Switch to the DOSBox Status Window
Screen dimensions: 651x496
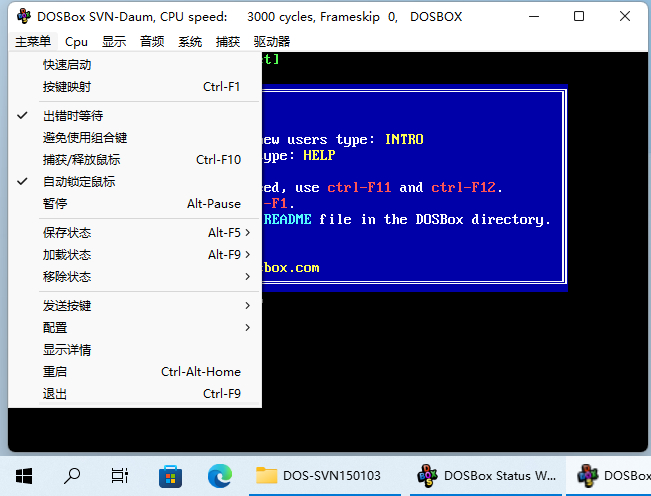[x=486, y=476]
